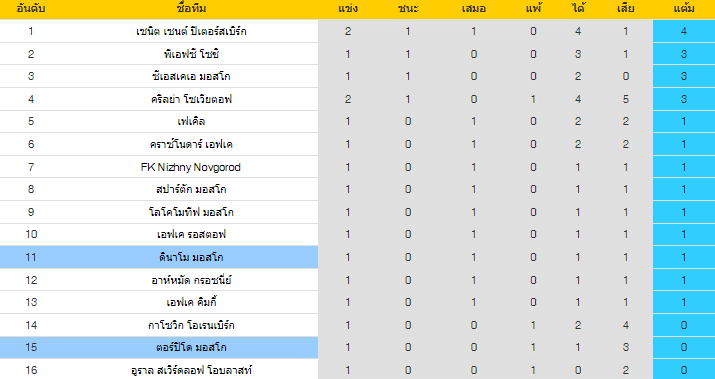Select highlighted team ดินาโม มอสโก
715x379 pixels.
click(191, 258)
